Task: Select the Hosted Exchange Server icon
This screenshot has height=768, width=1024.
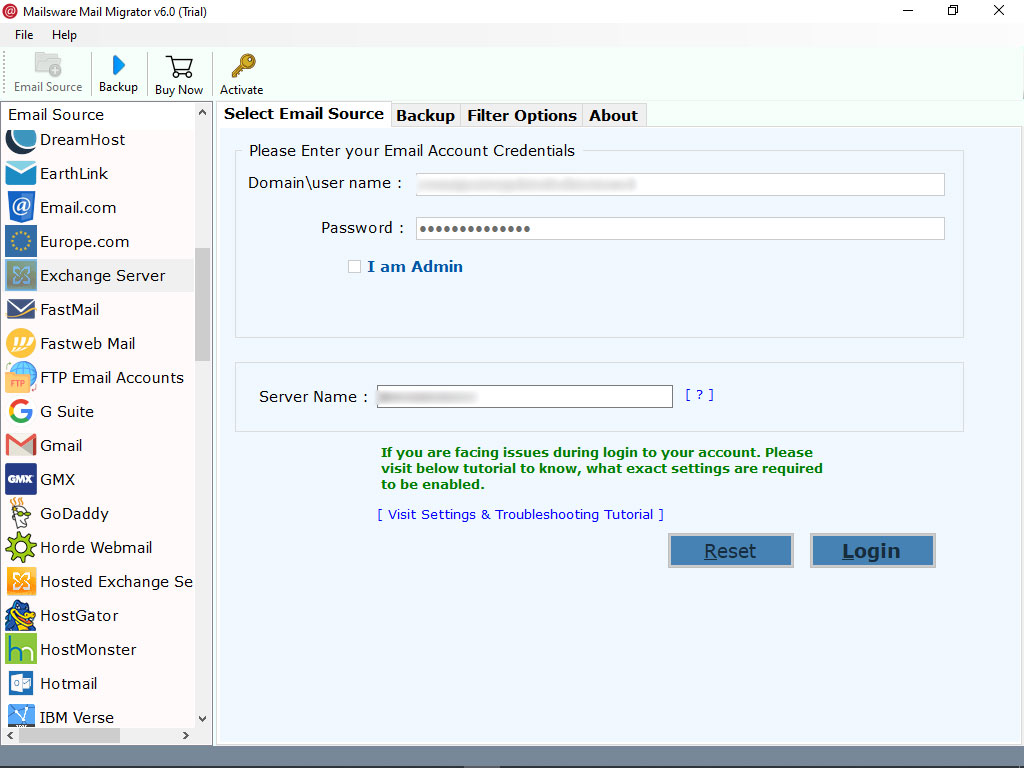Action: (x=21, y=581)
